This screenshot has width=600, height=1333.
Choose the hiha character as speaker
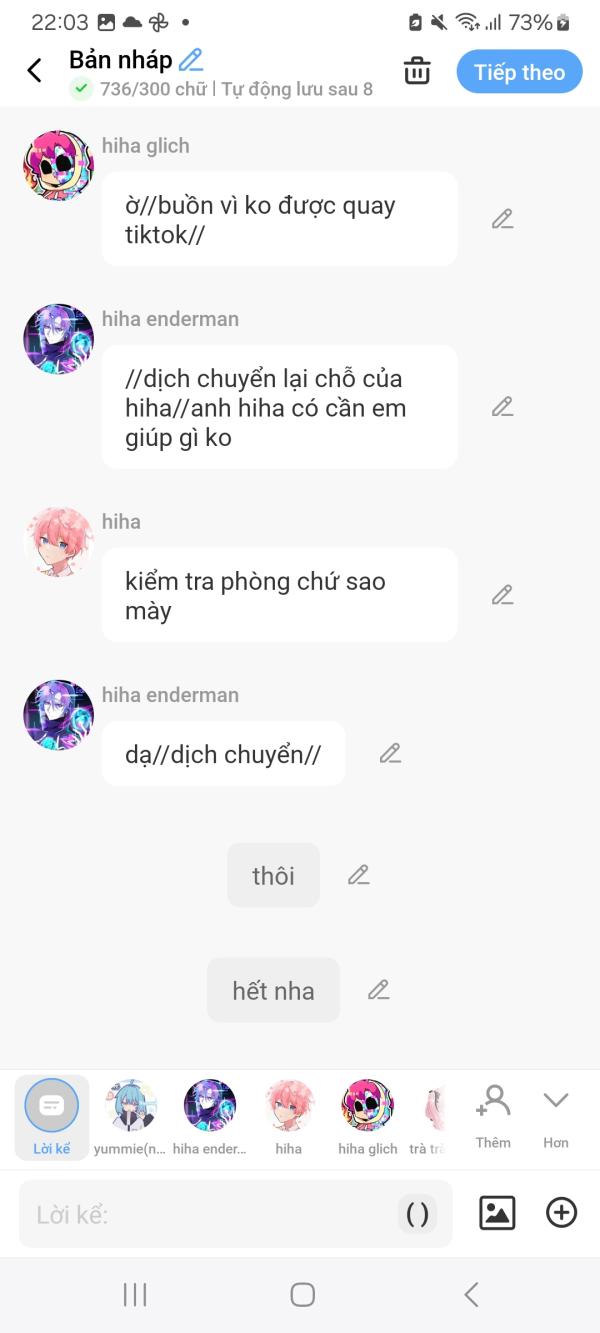click(x=289, y=1117)
